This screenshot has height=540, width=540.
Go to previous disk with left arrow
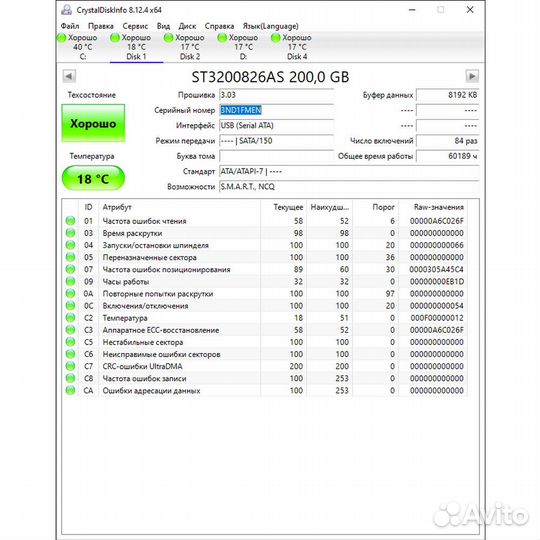[x=69, y=76]
